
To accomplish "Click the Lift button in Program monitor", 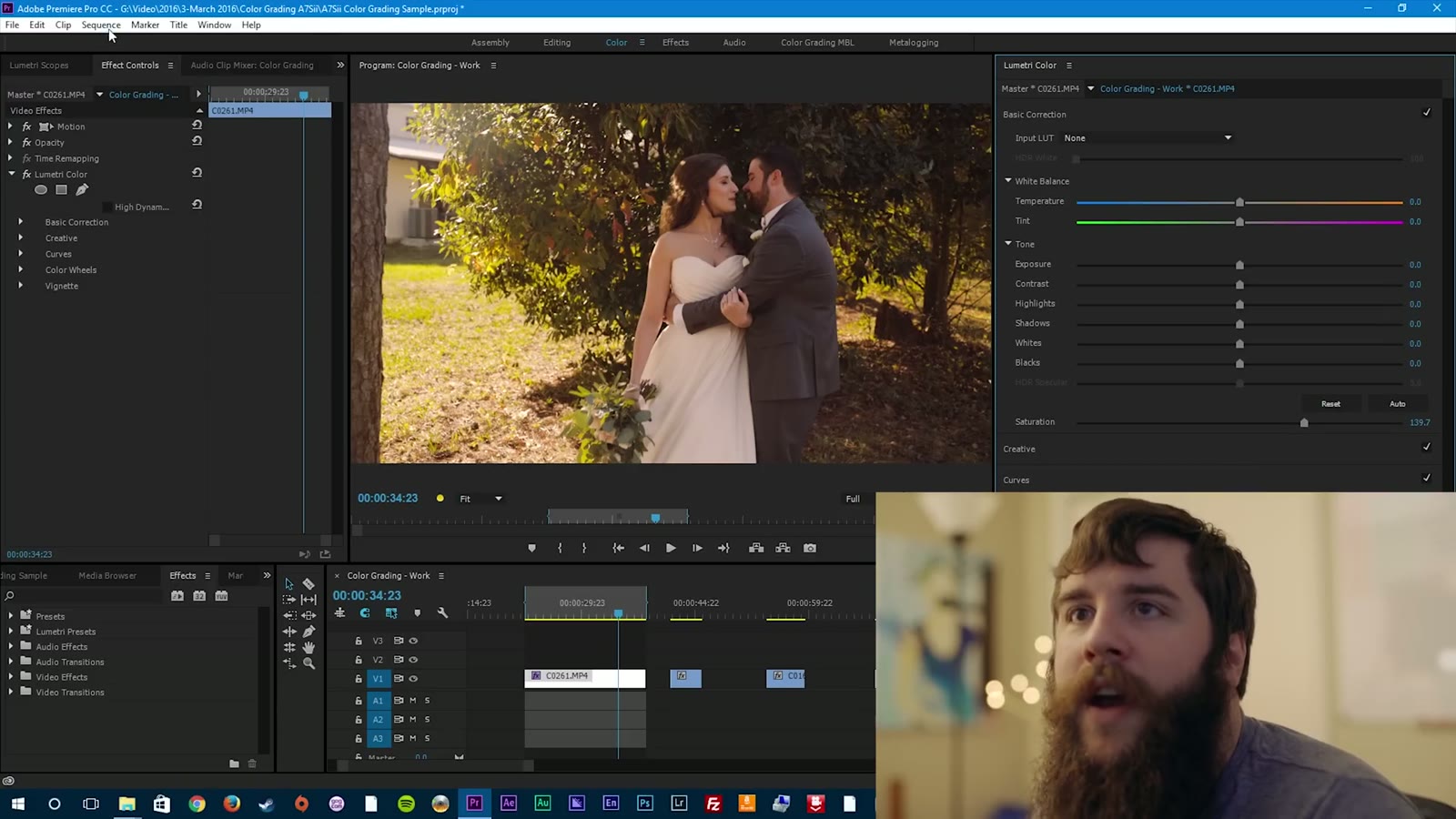I will [756, 548].
